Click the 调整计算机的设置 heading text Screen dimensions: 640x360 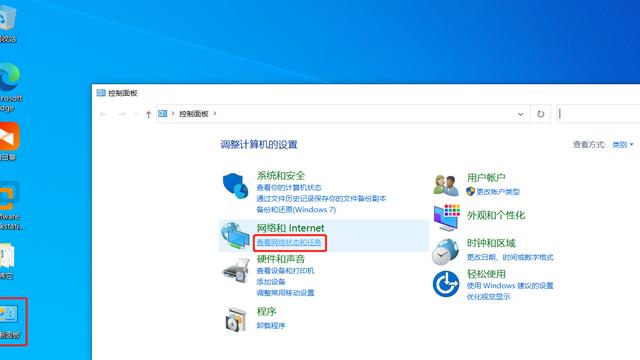pos(259,144)
